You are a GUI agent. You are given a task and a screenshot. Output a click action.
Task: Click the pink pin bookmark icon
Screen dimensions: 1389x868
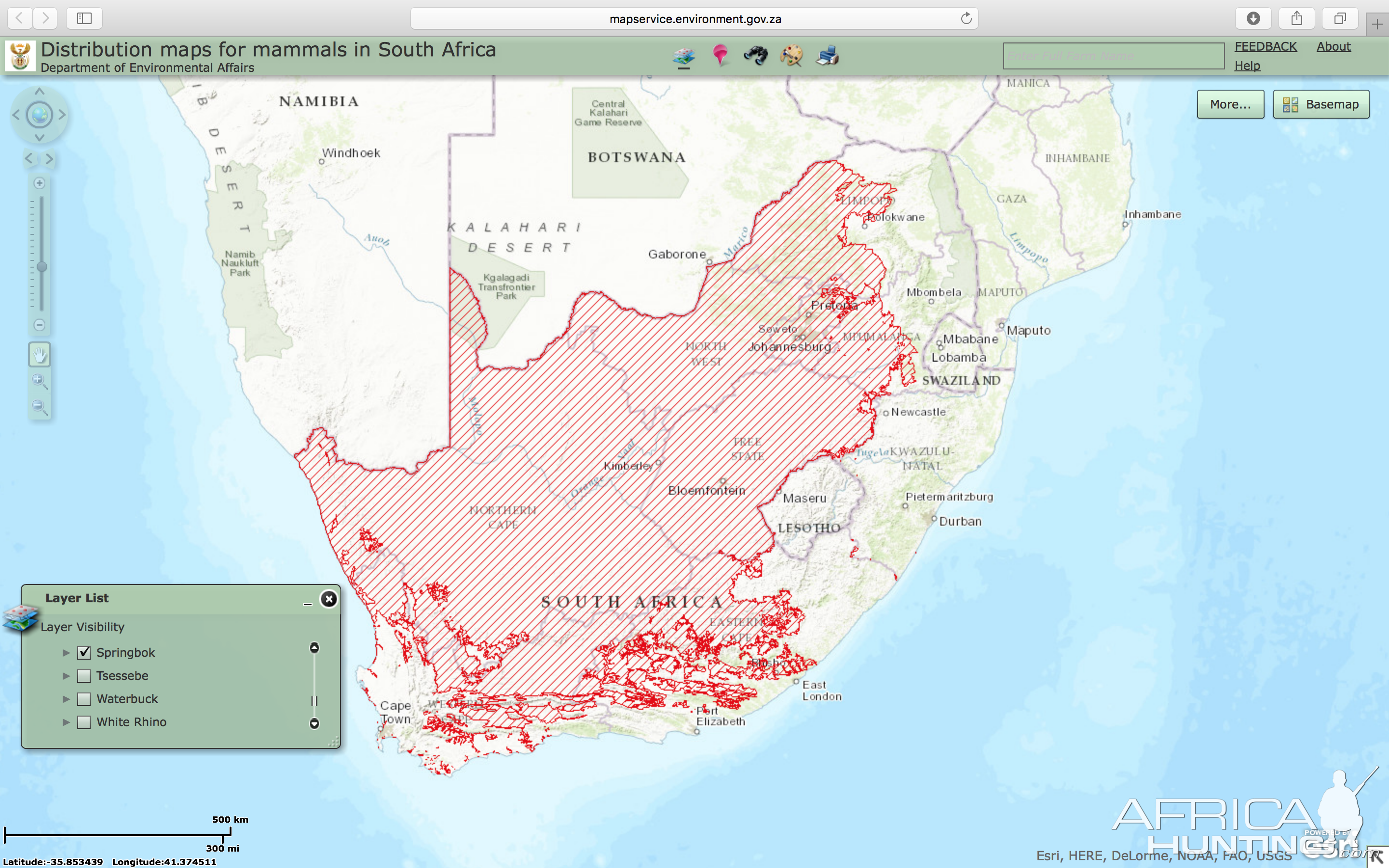[x=720, y=55]
